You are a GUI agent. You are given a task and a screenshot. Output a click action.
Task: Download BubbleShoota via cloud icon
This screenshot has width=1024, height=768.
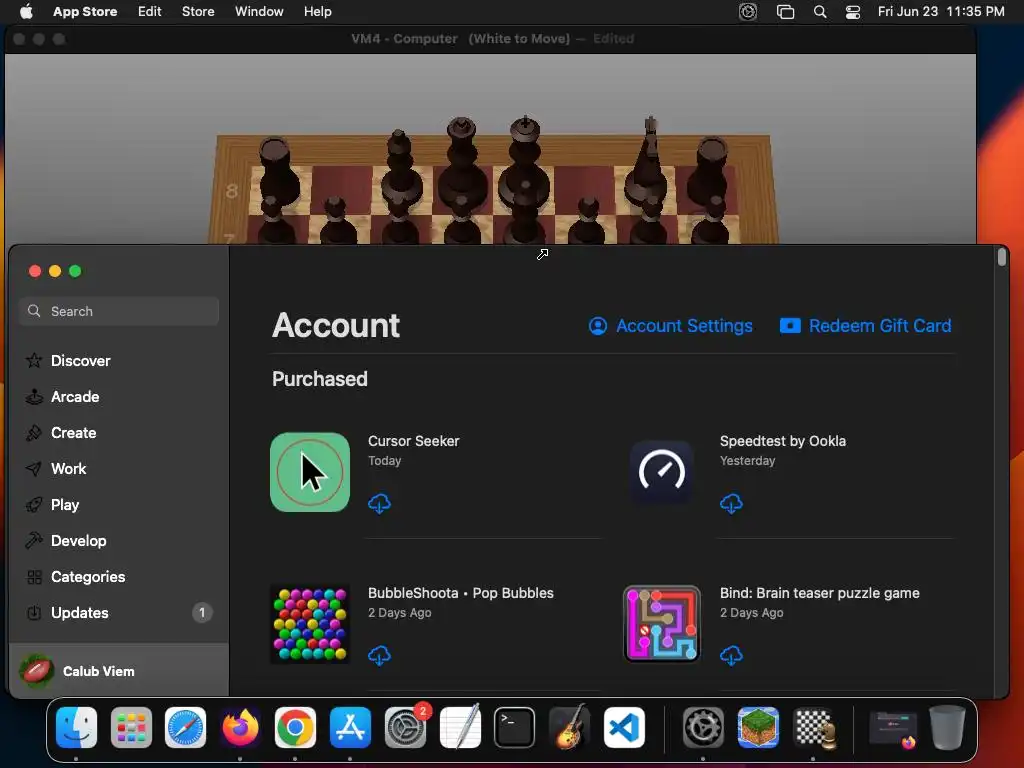point(379,655)
